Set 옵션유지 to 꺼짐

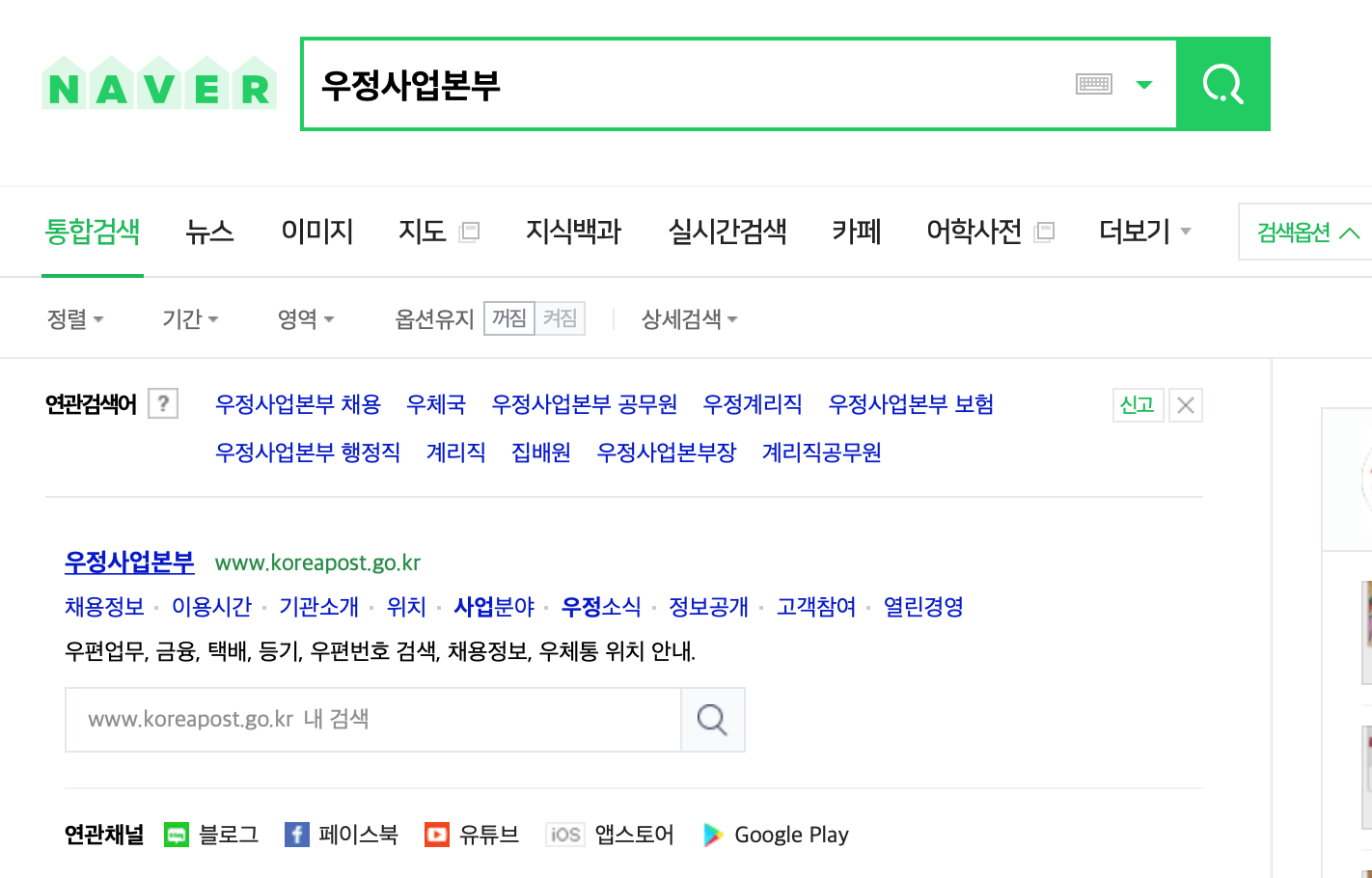coord(509,318)
